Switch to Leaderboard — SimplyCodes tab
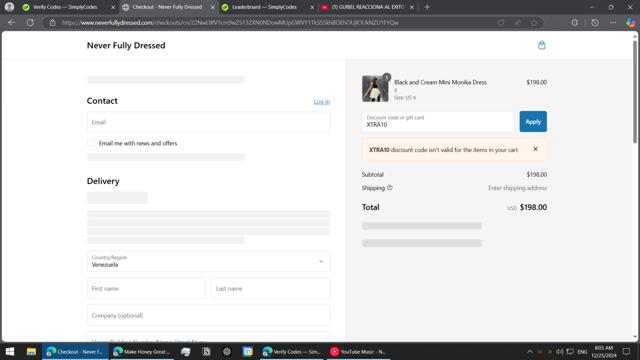 coord(264,7)
